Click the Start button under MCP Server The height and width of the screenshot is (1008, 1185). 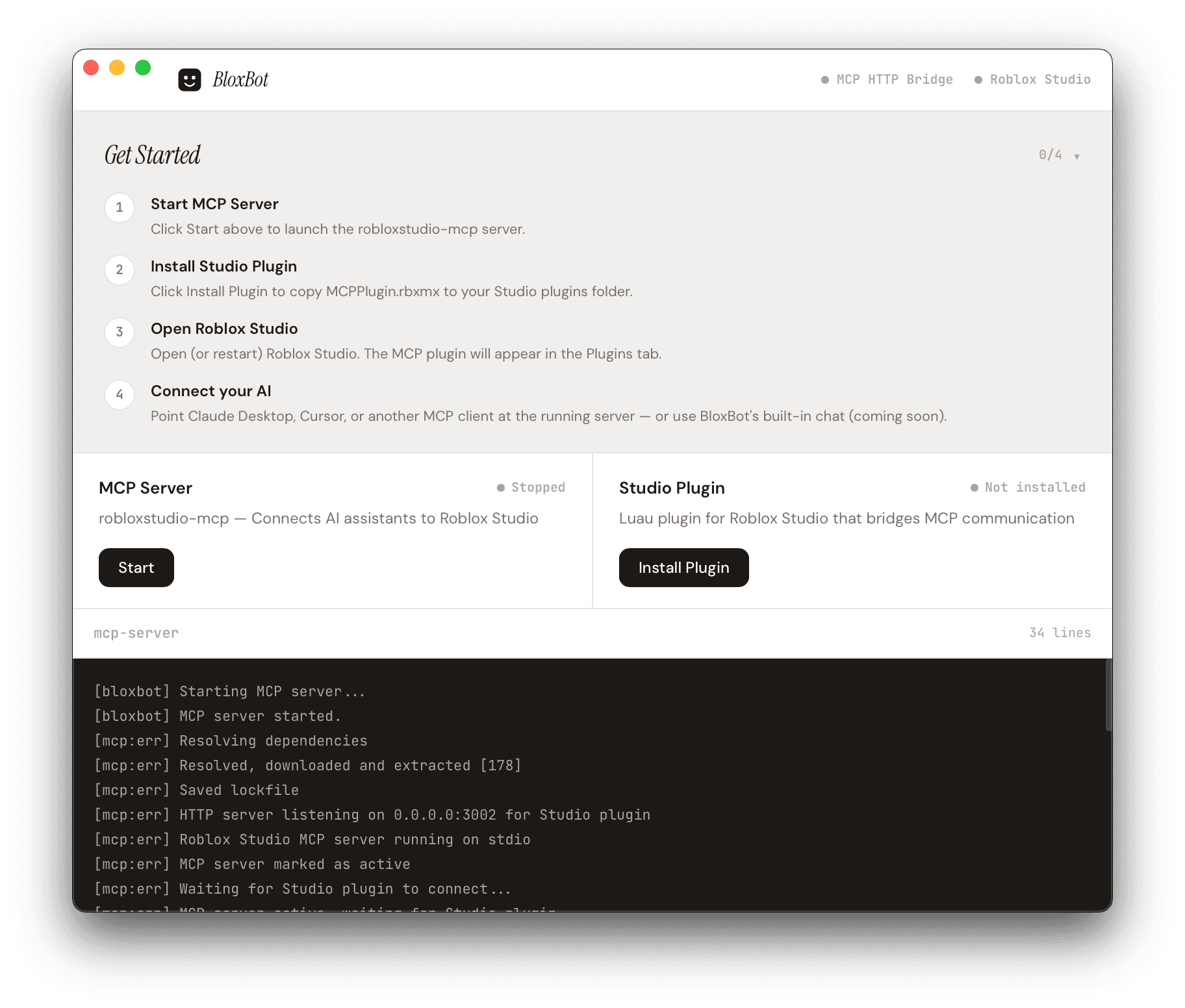coord(136,567)
